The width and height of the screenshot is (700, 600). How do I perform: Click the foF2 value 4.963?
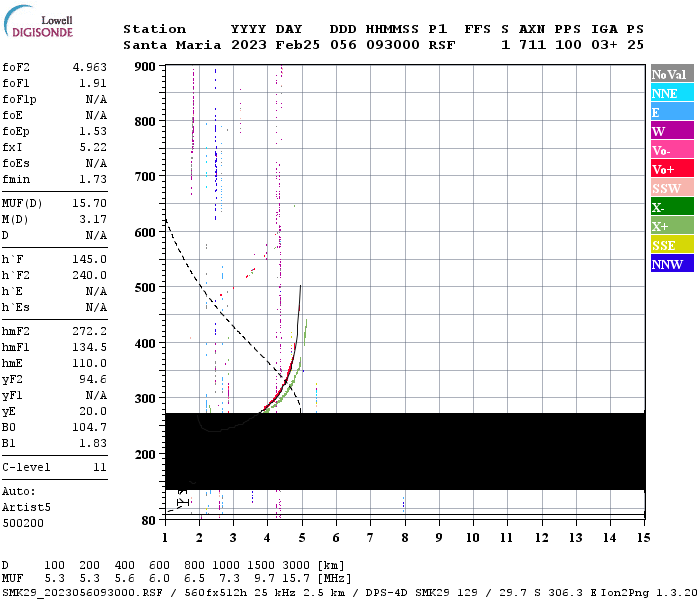point(90,67)
